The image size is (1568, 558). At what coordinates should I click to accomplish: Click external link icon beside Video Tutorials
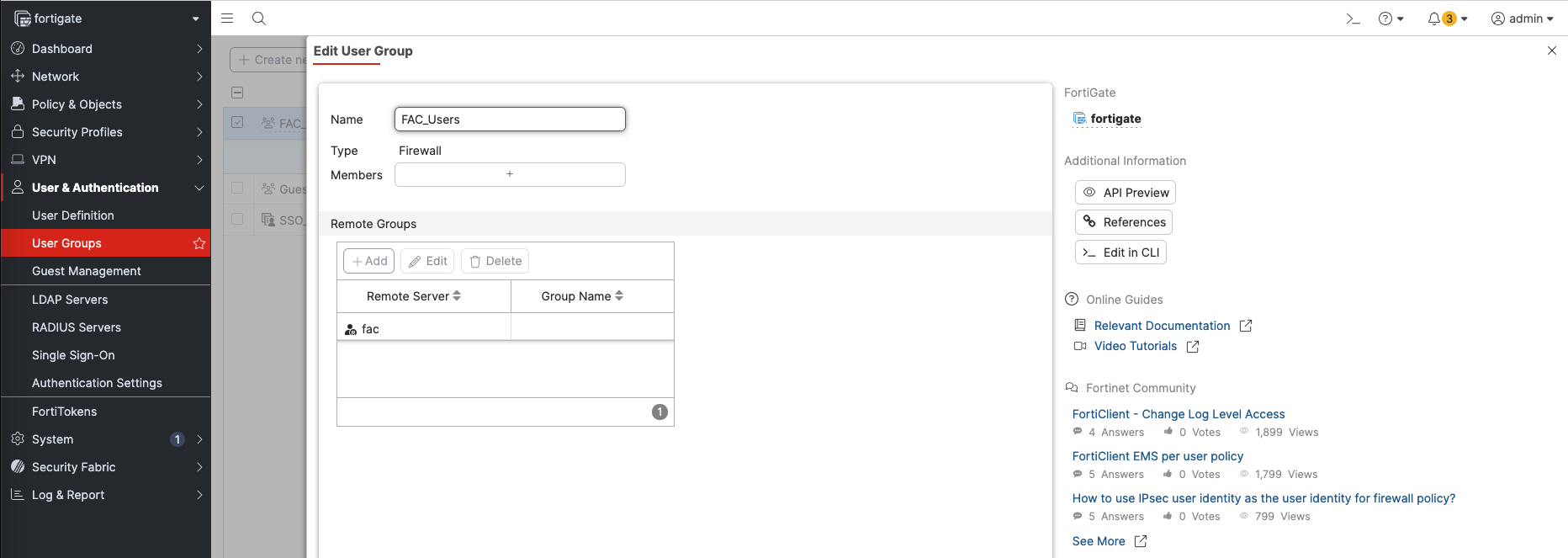[x=1193, y=347]
